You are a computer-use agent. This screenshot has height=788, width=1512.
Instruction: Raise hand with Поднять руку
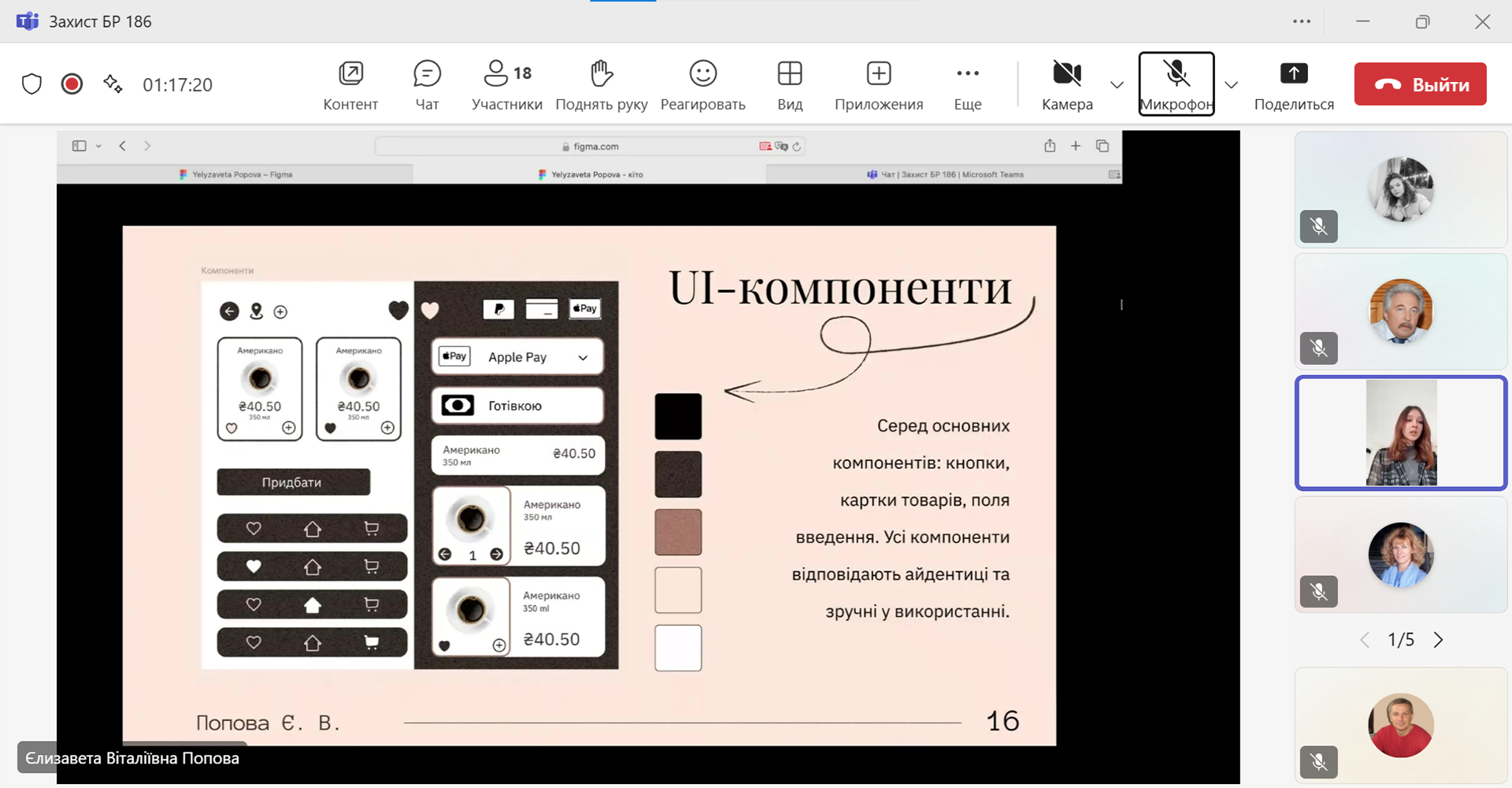[x=601, y=84]
